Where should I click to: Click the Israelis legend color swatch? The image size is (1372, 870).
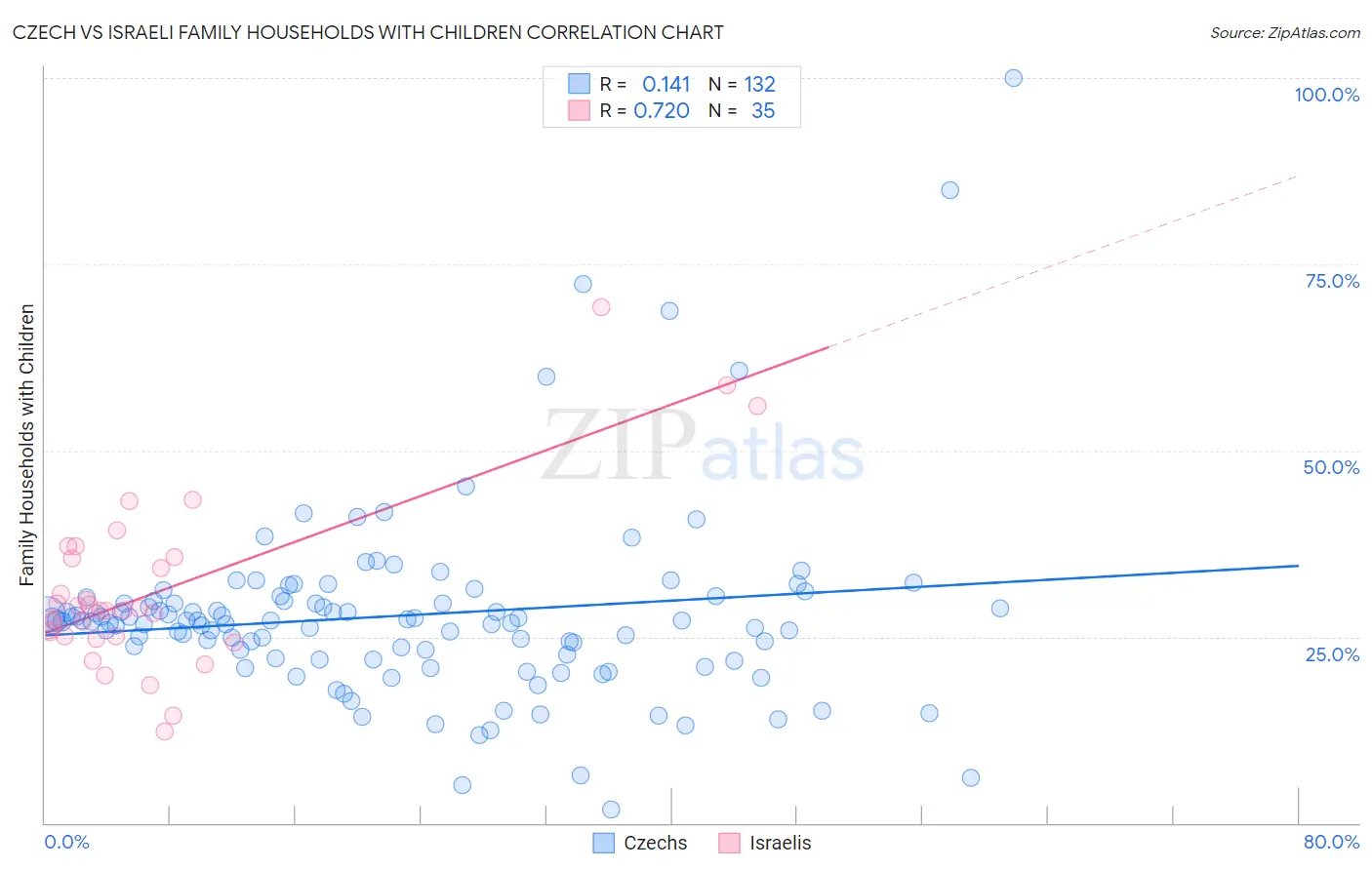729,843
